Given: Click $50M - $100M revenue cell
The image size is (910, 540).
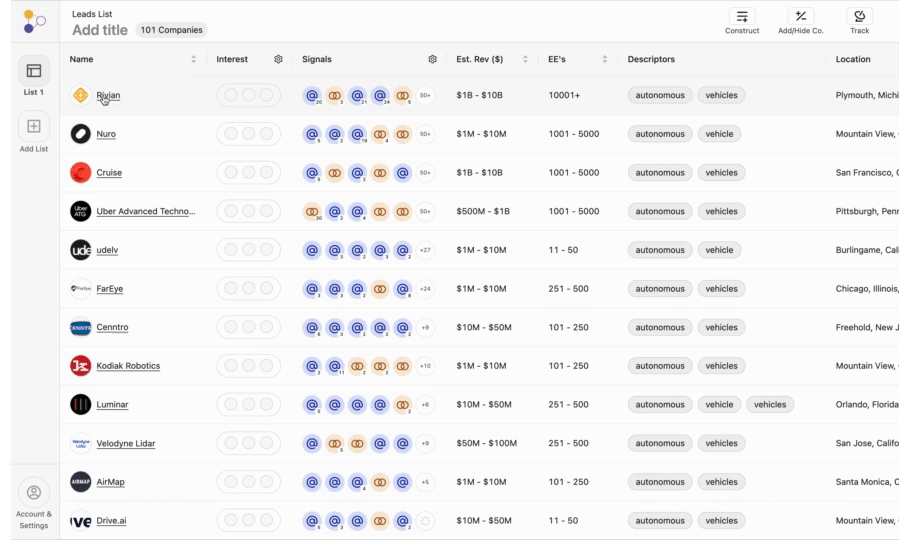Looking at the screenshot, I should tap(486, 443).
